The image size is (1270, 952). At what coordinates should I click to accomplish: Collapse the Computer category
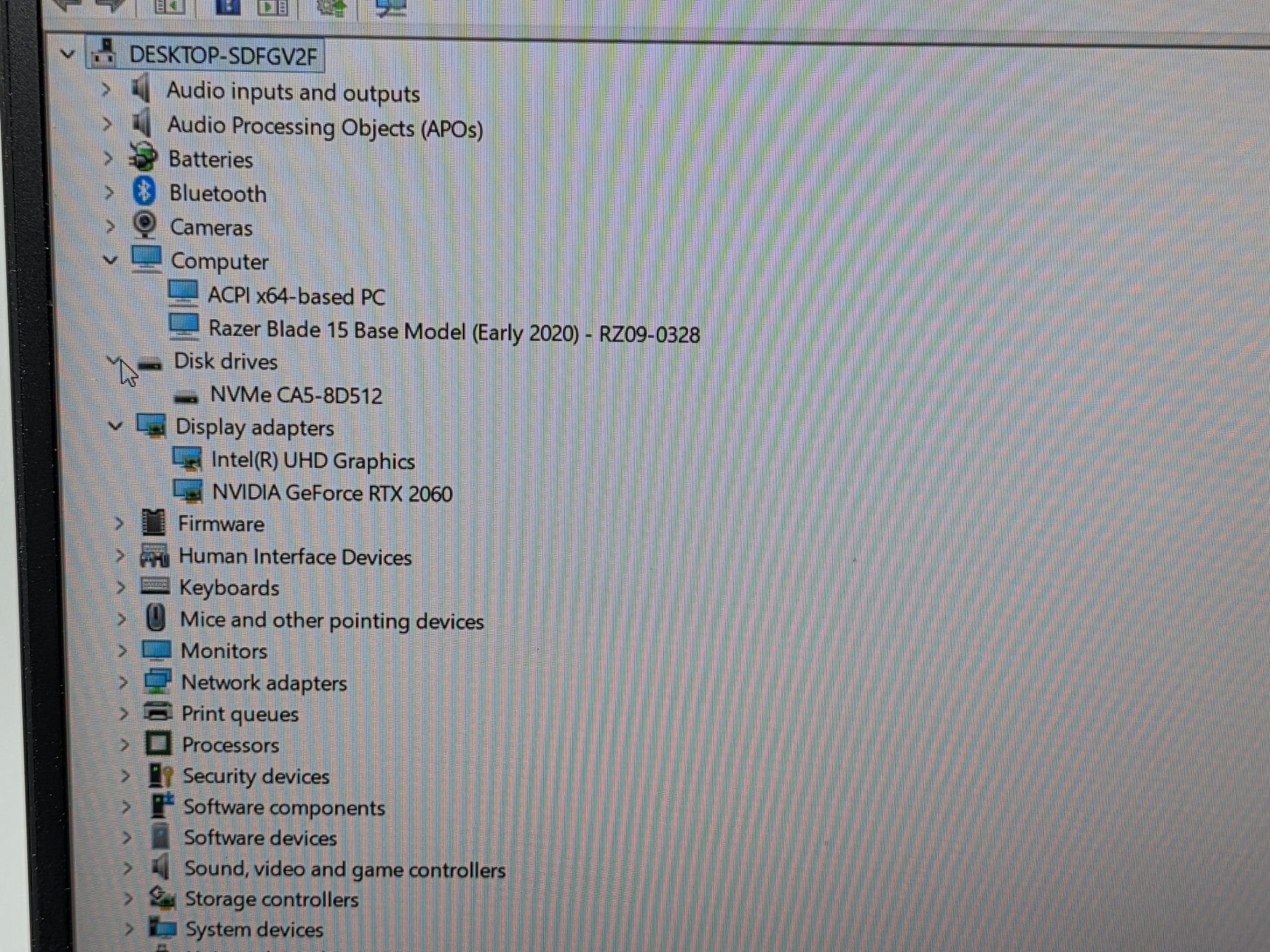110,260
